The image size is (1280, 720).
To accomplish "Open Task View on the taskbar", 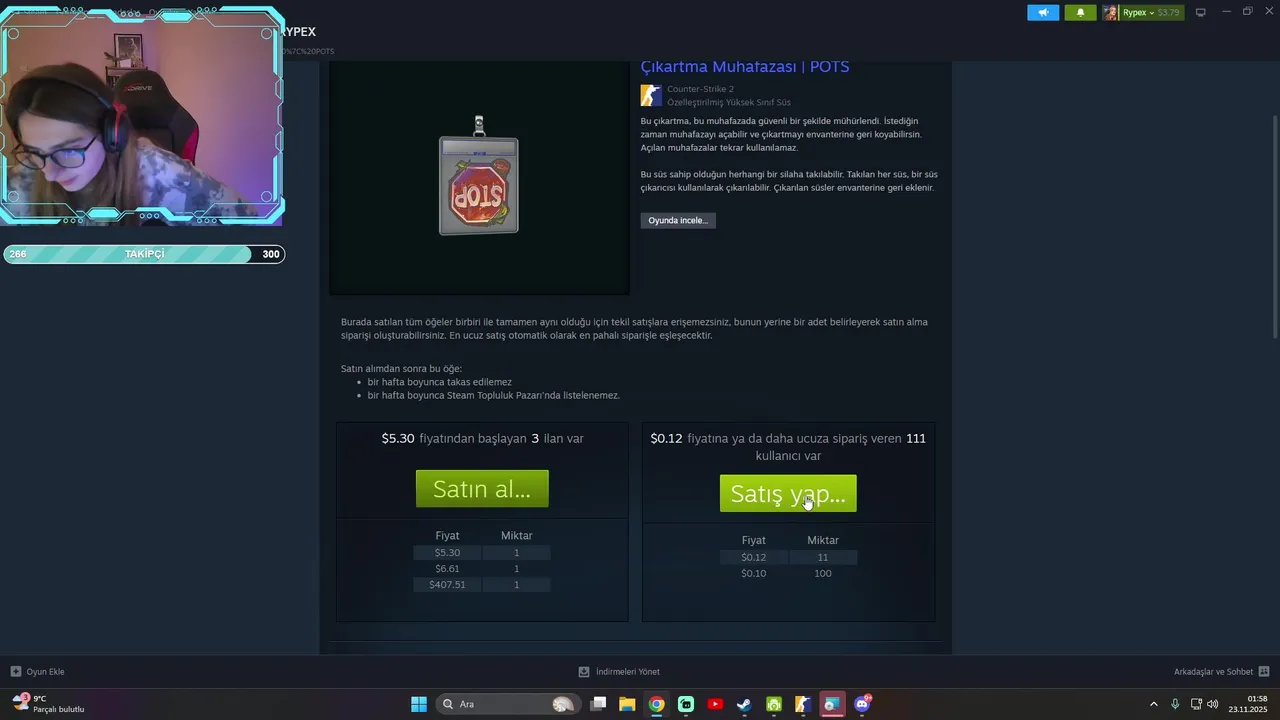I will pyautogui.click(x=598, y=704).
